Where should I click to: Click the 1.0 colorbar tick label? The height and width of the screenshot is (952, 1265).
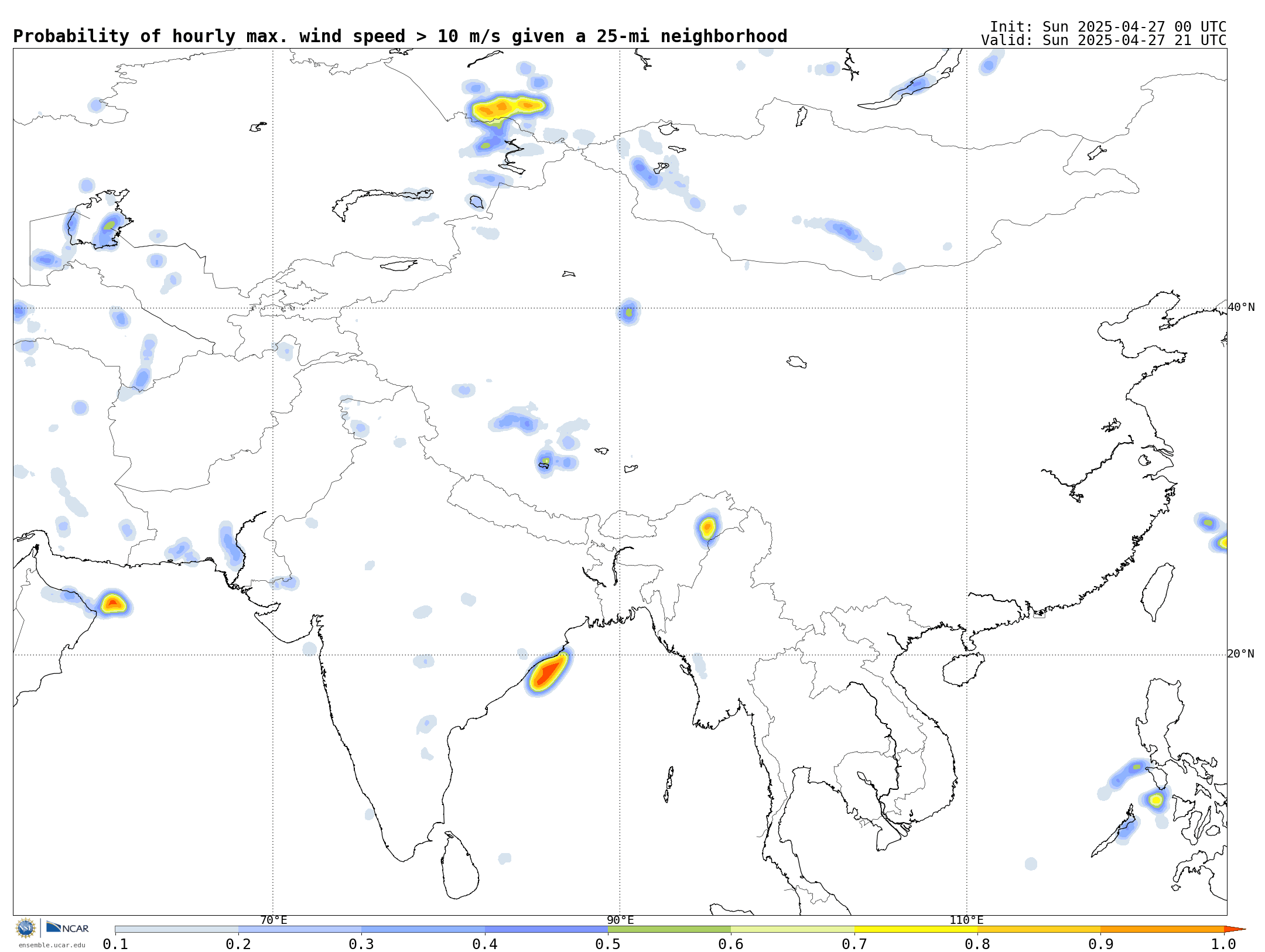point(1223,944)
